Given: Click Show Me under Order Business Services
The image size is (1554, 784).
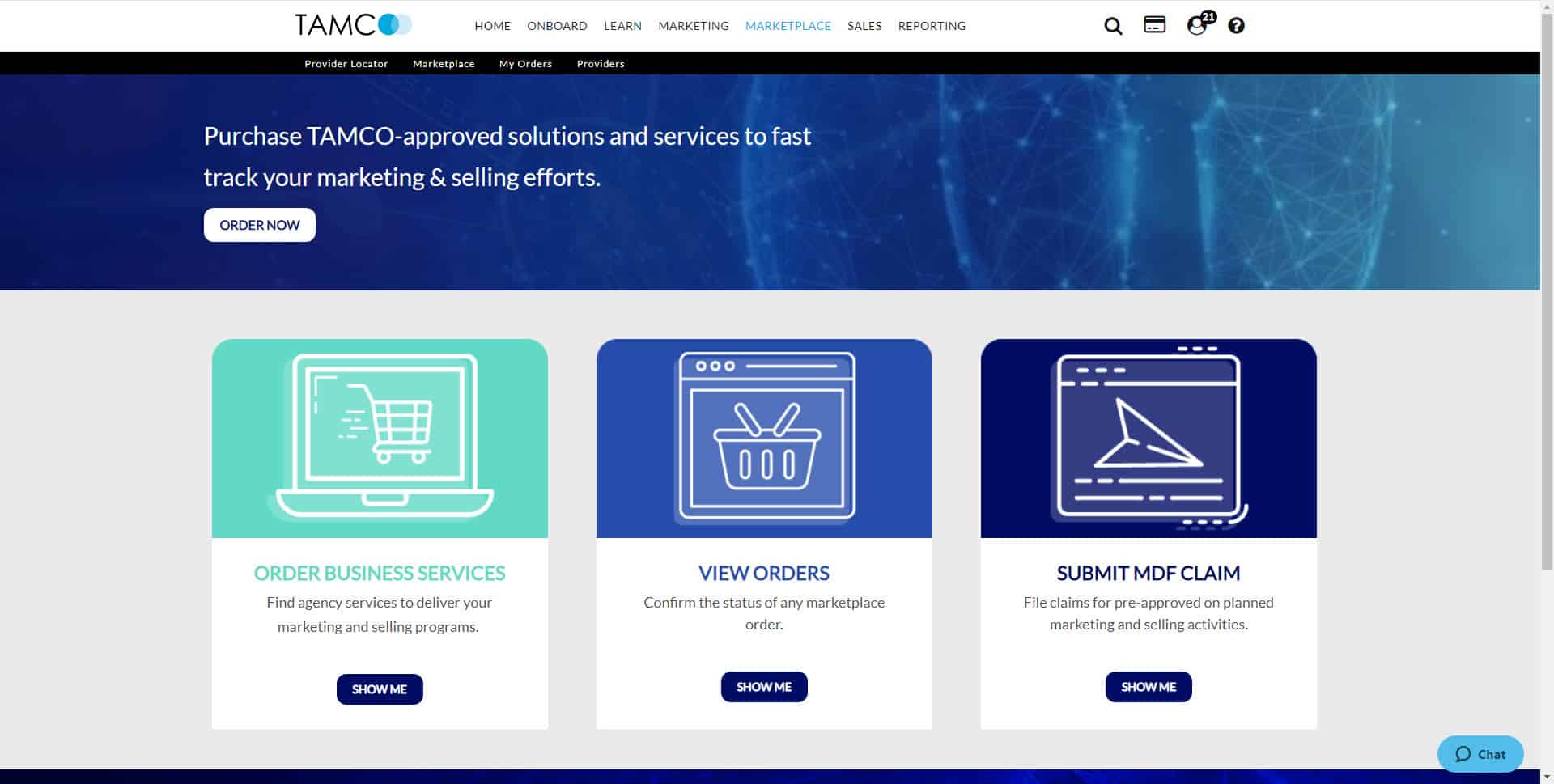Looking at the screenshot, I should (x=380, y=689).
